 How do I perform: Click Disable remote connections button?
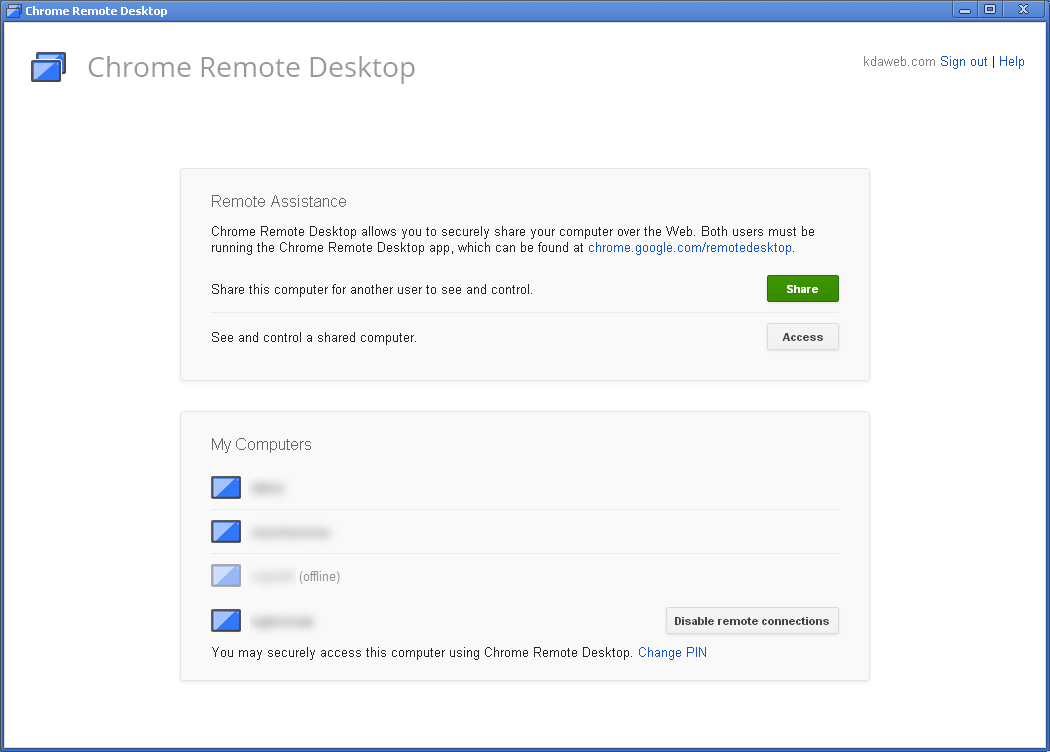coord(751,621)
